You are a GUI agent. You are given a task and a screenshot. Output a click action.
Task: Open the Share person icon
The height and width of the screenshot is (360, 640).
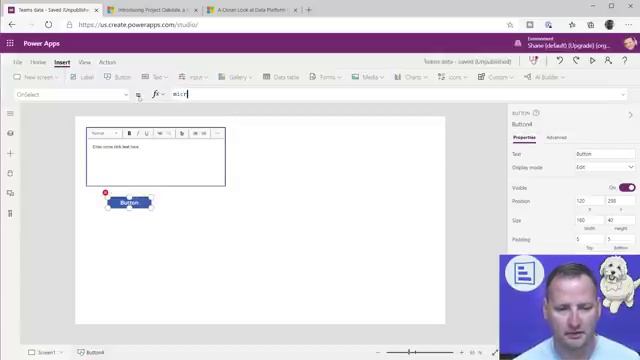(x=608, y=61)
